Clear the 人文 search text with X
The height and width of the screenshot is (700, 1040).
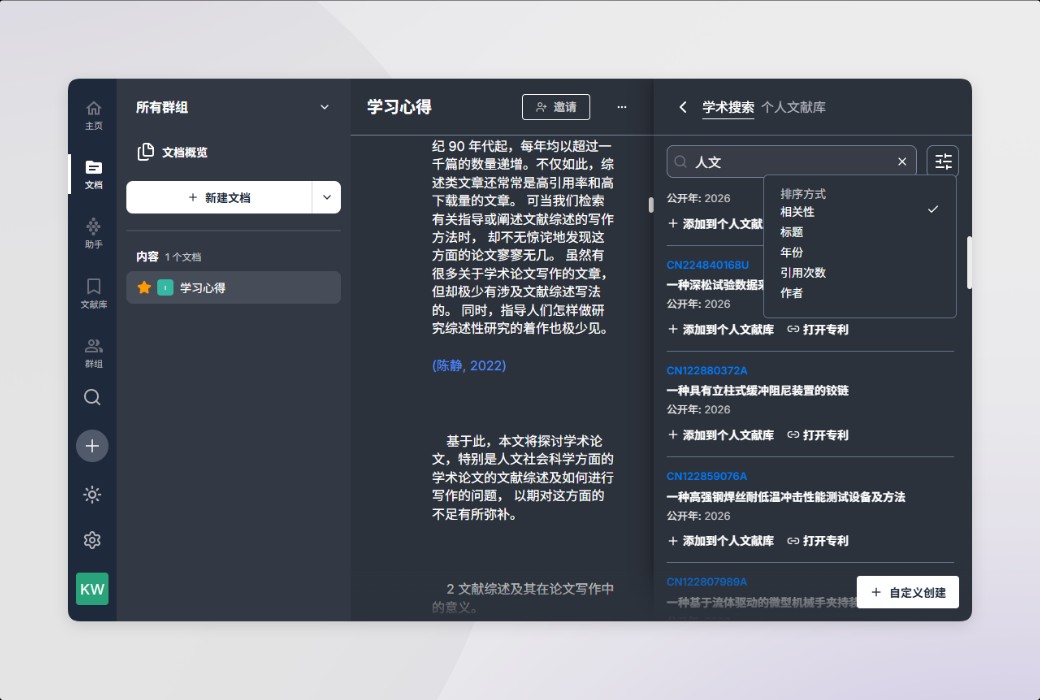point(902,161)
